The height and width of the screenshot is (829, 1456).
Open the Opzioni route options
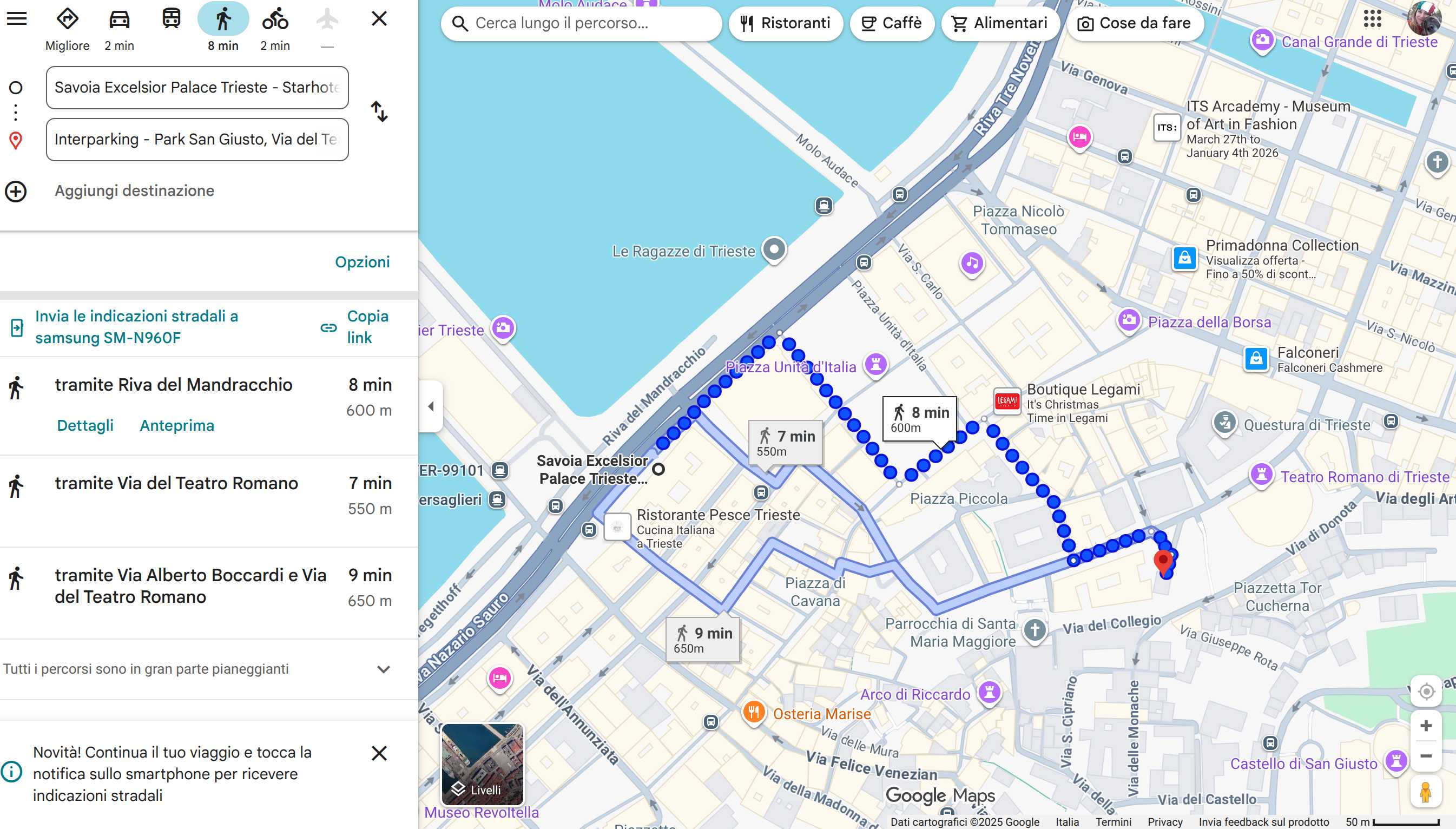(x=362, y=262)
